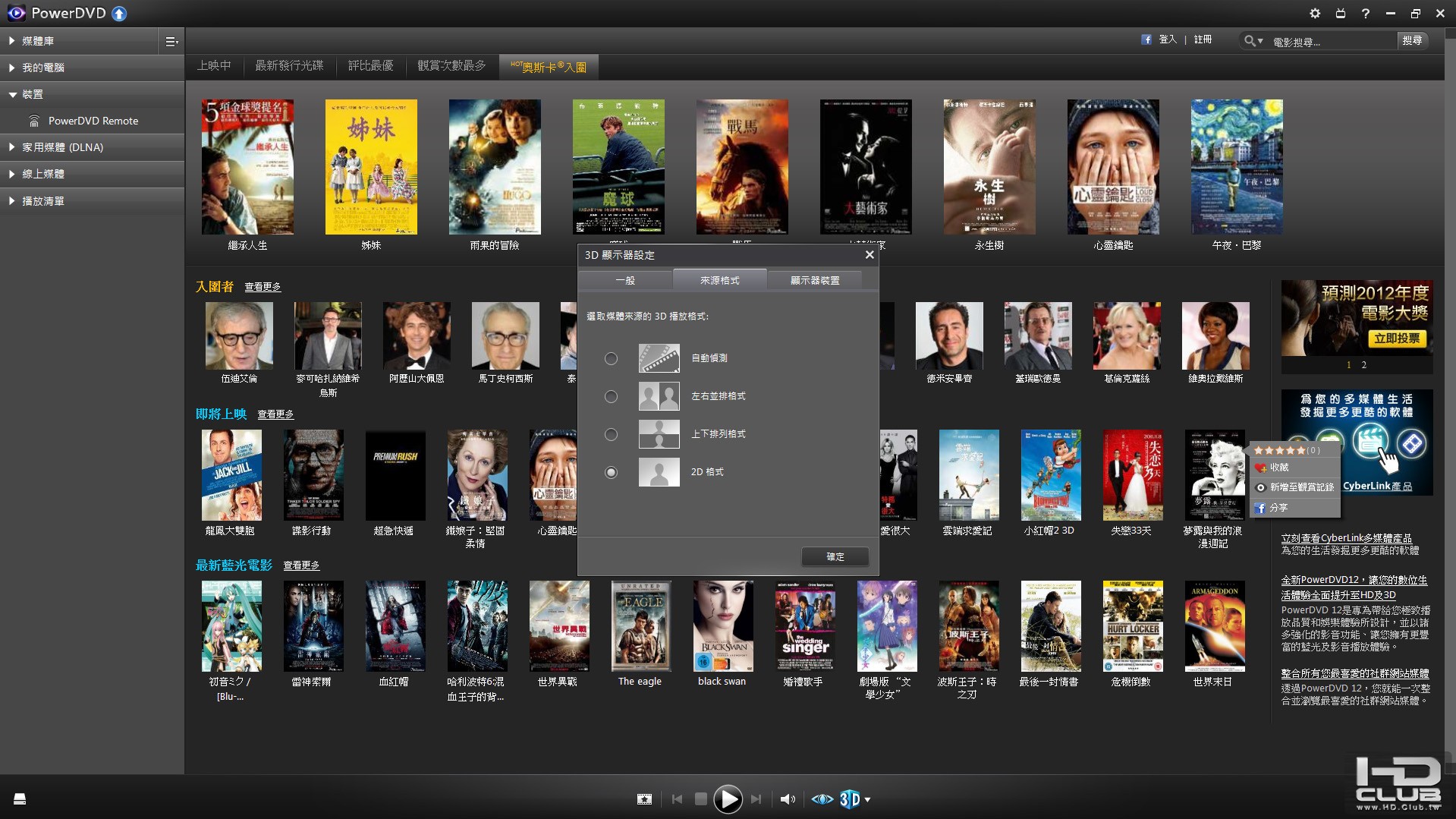Open the 上映中 tab
1456x819 pixels.
click(214, 66)
